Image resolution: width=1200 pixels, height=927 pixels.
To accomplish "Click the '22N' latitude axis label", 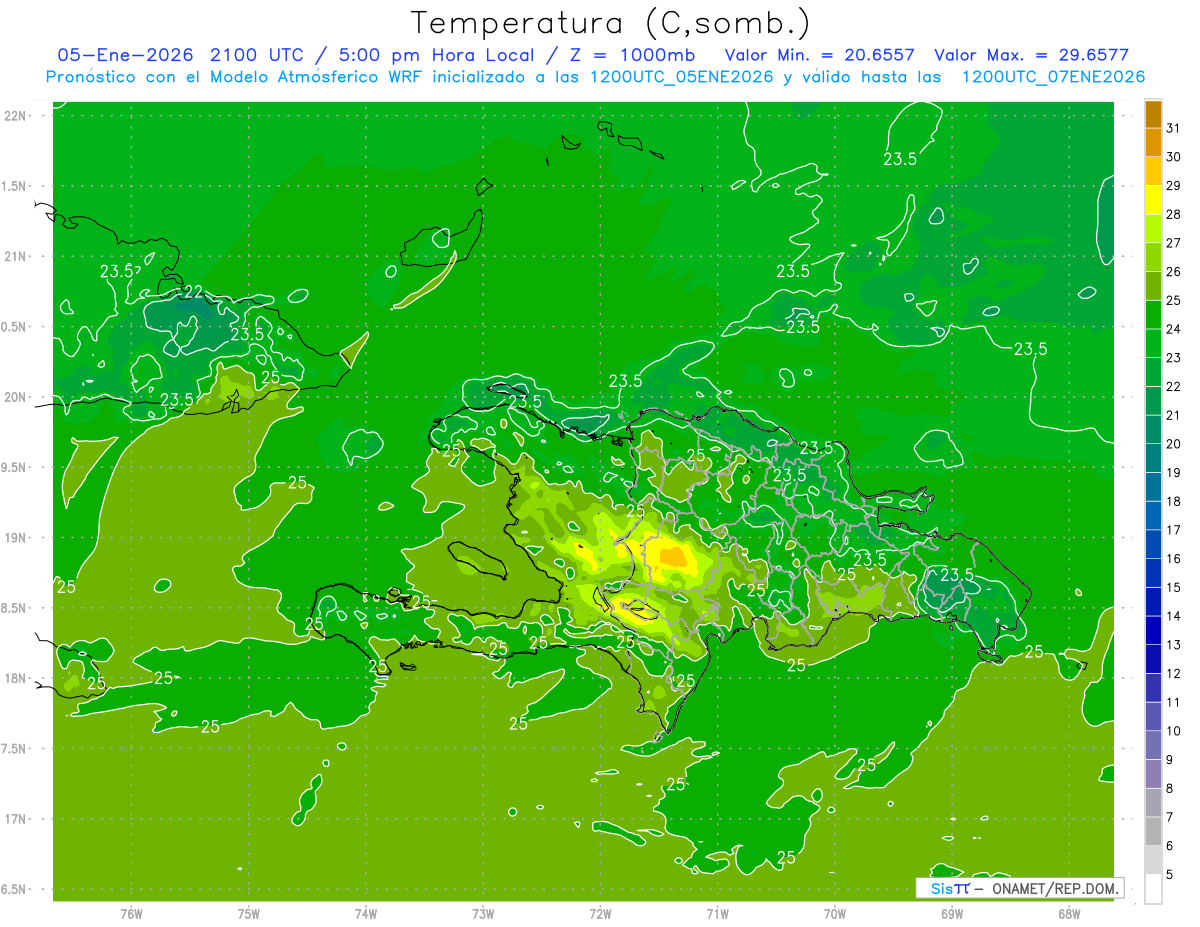I will 15,116.
